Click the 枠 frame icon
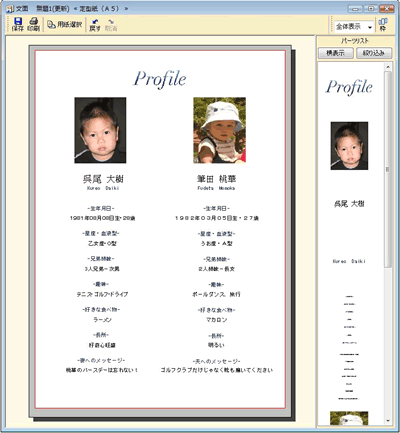 tap(383, 25)
